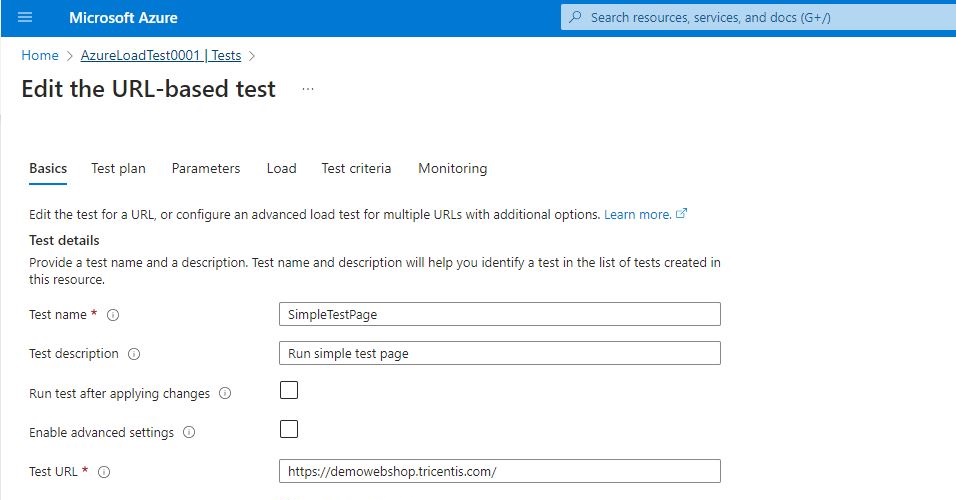Click info icon for Run test after applying changes

225,394
